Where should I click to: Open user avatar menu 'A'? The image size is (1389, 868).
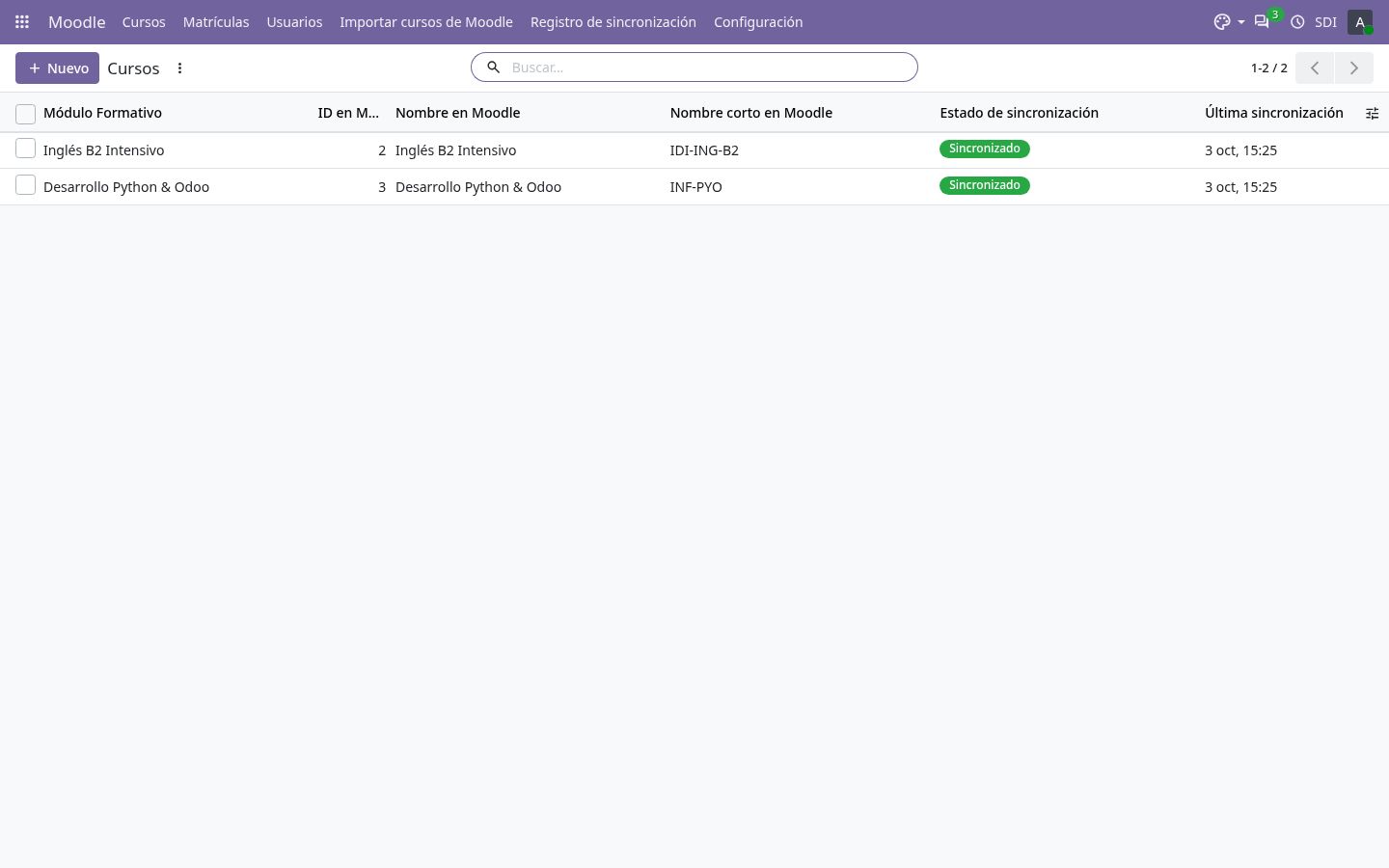coord(1360,21)
